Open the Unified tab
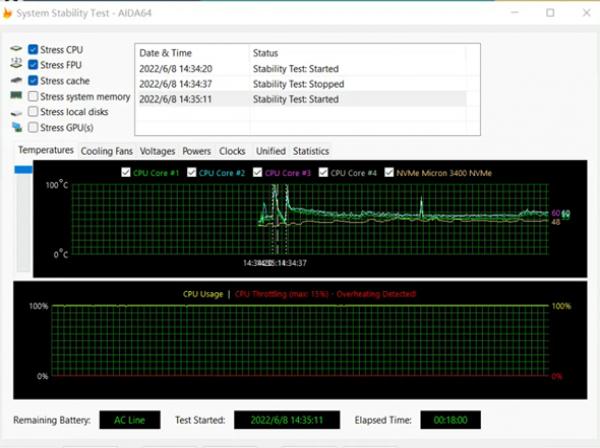The image size is (600, 448). tap(271, 151)
